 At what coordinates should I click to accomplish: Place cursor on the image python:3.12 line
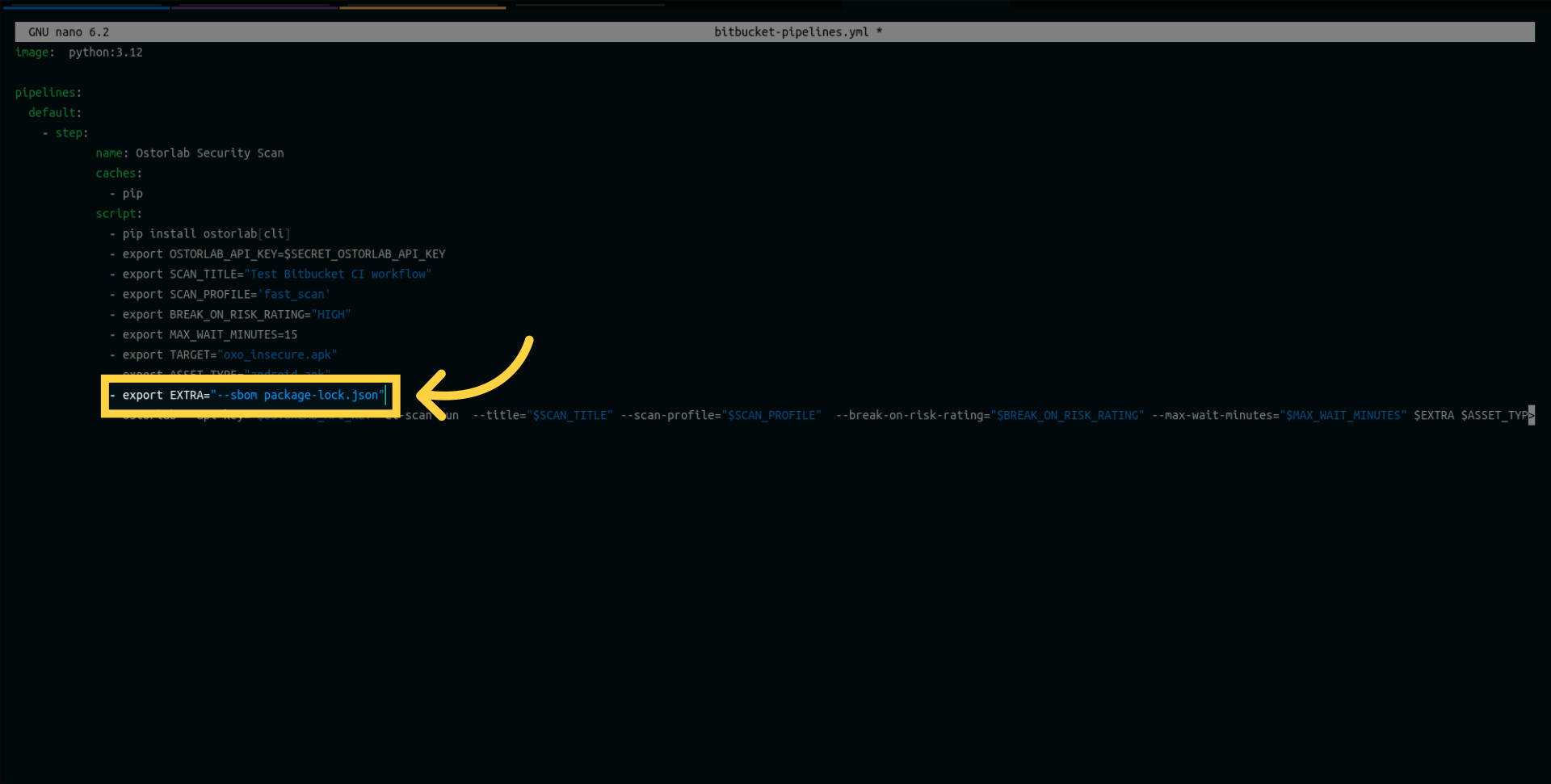click(79, 52)
